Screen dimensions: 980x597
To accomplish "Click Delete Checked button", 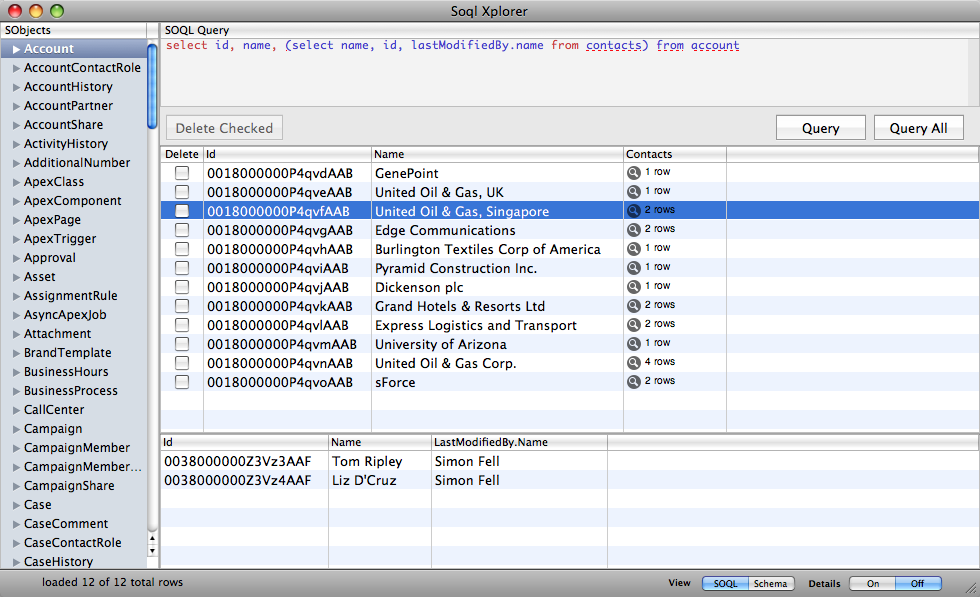I will click(x=224, y=128).
